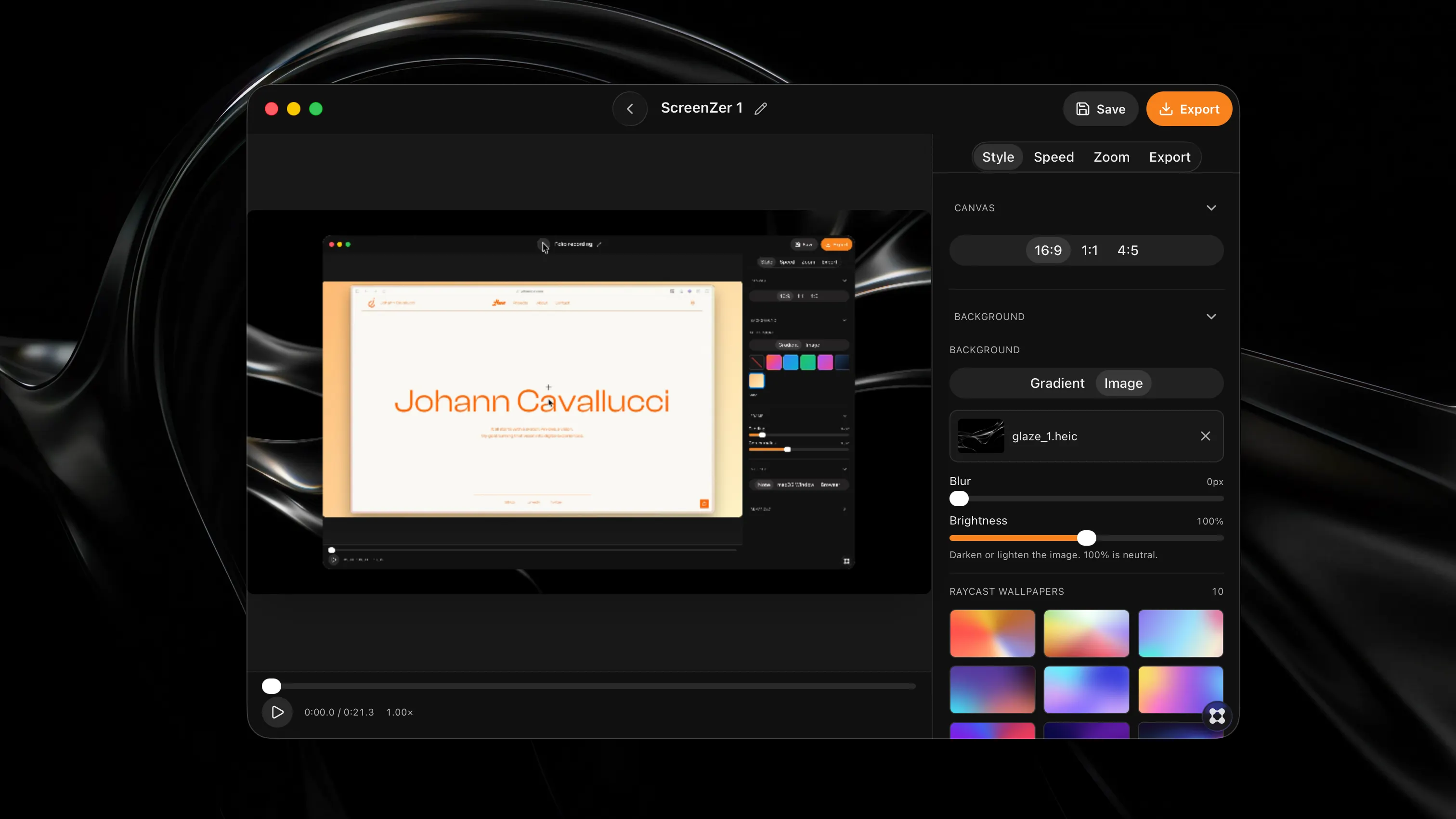
Task: Click the ScreenZer 1 project title
Action: tap(702, 108)
